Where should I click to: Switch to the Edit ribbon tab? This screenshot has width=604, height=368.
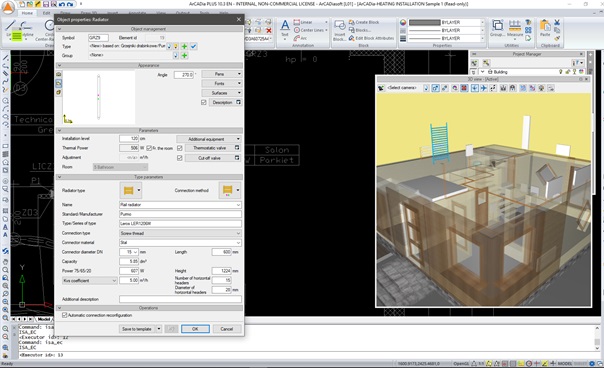pos(46,13)
